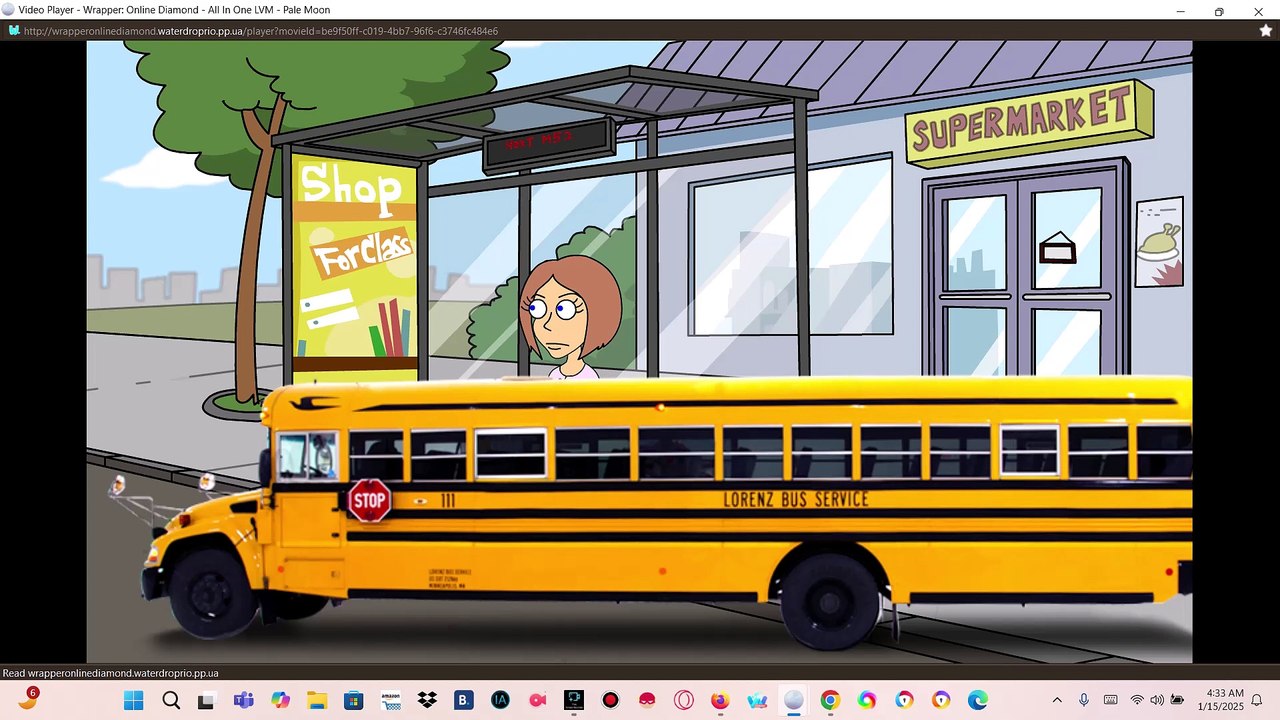Launch Microsoft Edge from the taskbar
The height and width of the screenshot is (720, 1280).
click(977, 700)
